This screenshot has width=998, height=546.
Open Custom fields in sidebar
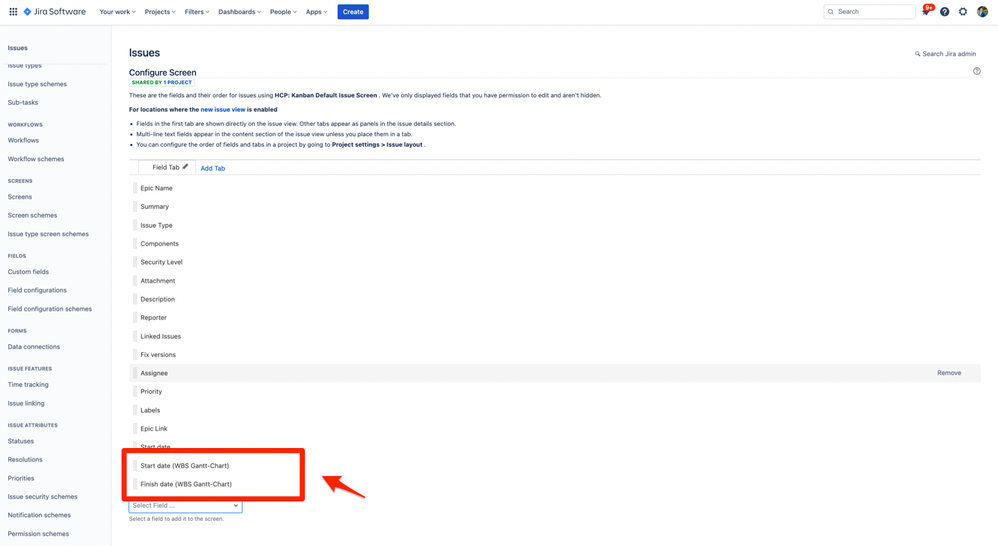pyautogui.click(x=28, y=272)
